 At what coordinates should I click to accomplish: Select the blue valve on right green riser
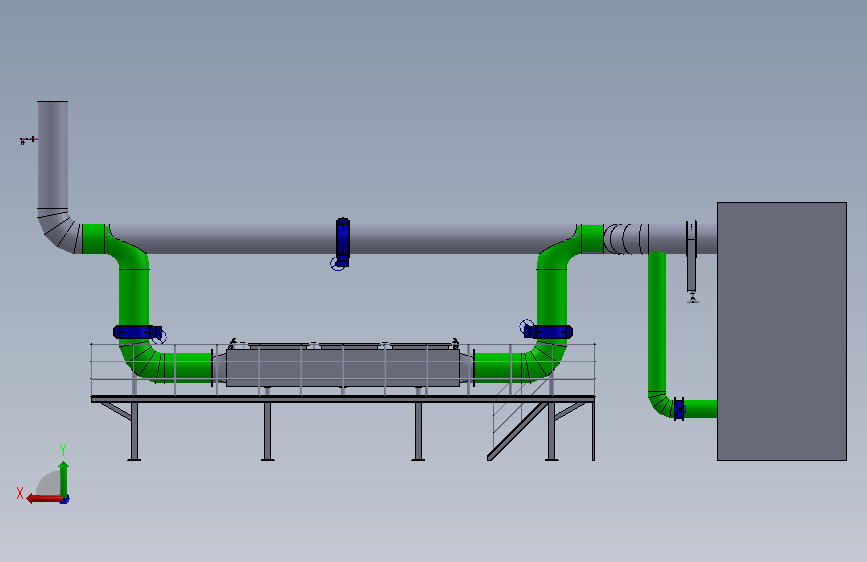click(547, 331)
